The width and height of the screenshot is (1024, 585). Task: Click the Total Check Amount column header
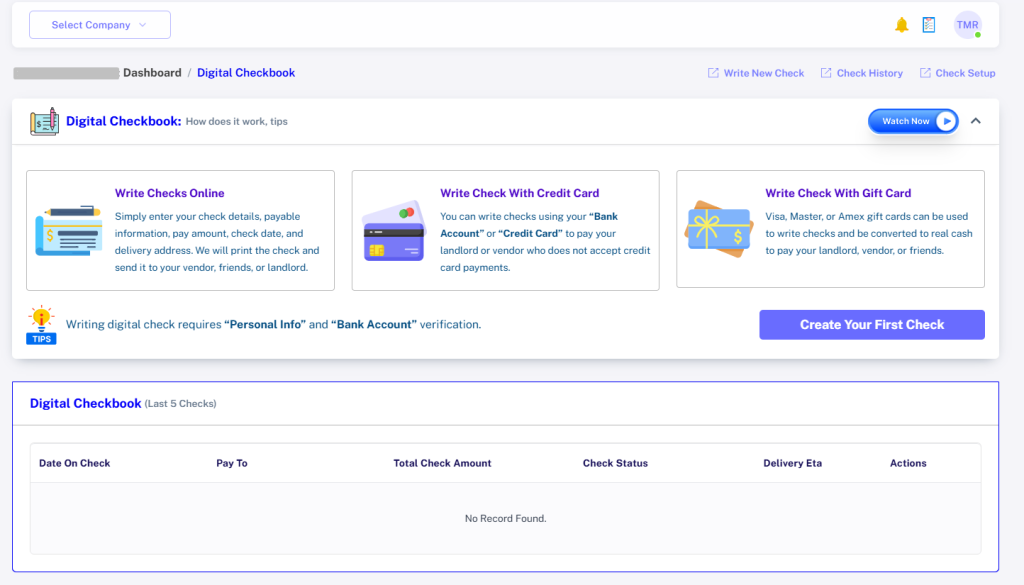pos(442,463)
